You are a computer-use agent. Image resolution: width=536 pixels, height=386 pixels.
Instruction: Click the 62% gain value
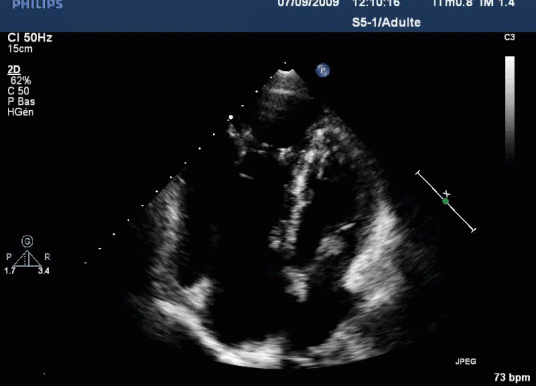coord(21,81)
